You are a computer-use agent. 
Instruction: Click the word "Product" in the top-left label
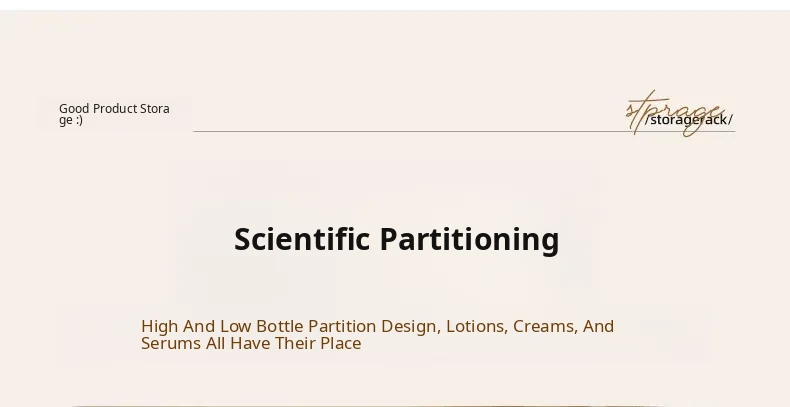pos(116,108)
